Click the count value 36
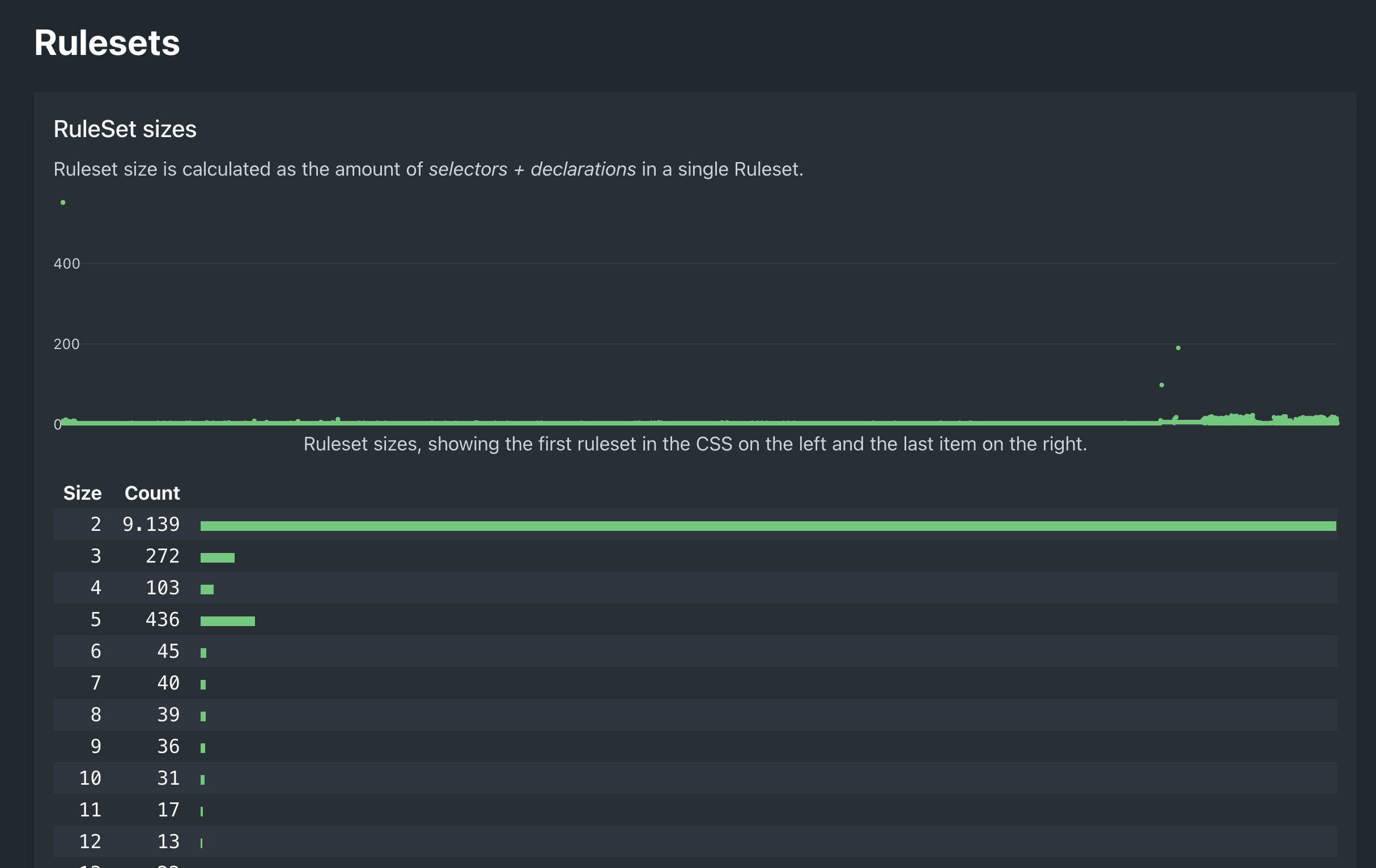Viewport: 1376px width, 868px height. (168, 746)
